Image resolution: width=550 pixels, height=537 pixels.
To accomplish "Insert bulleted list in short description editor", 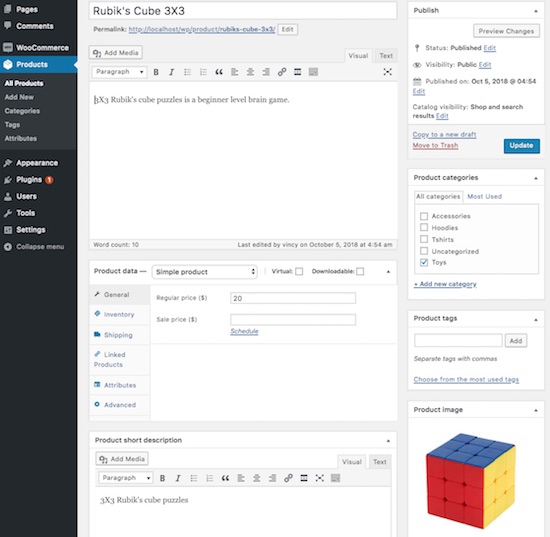I will pyautogui.click(x=194, y=478).
